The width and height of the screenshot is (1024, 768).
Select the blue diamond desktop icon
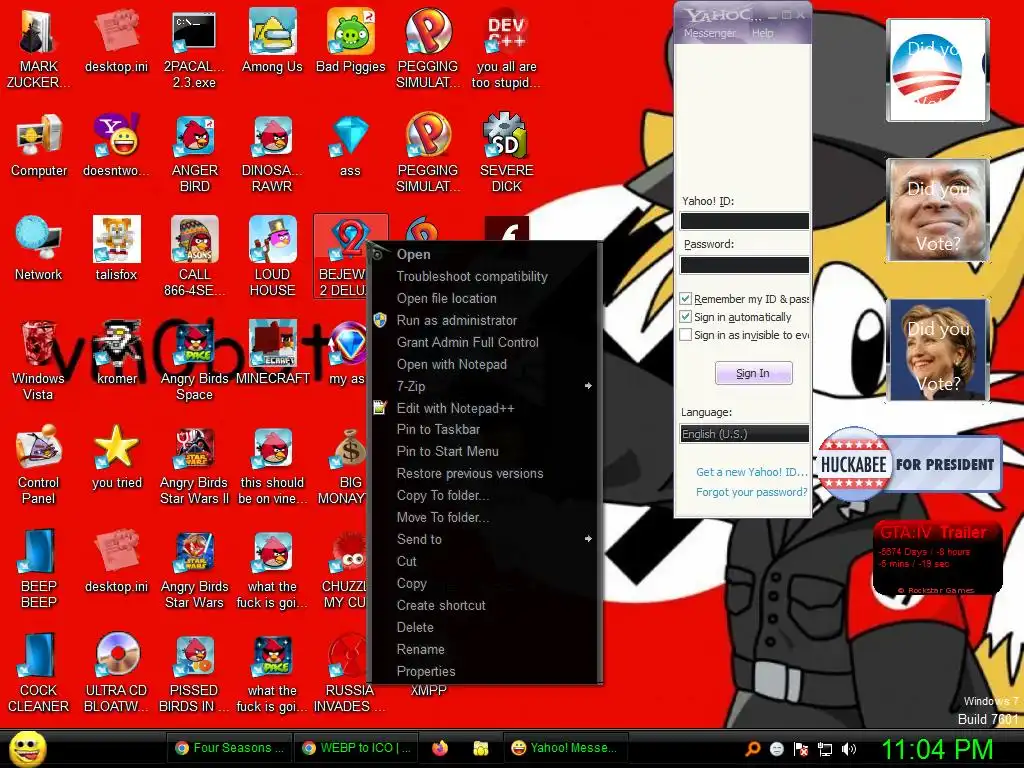tap(350, 145)
